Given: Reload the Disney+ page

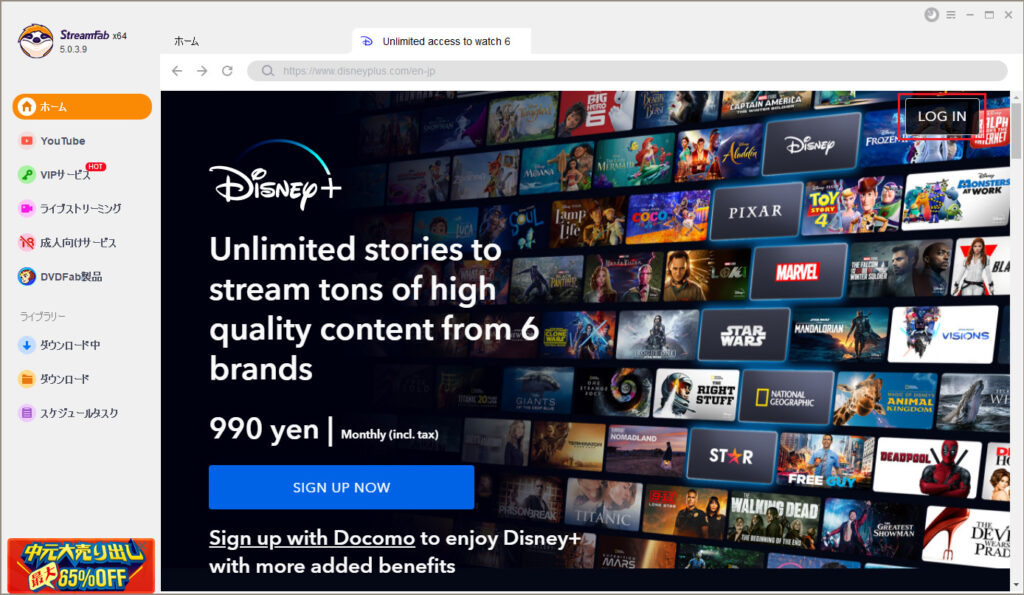Looking at the screenshot, I should click(227, 71).
